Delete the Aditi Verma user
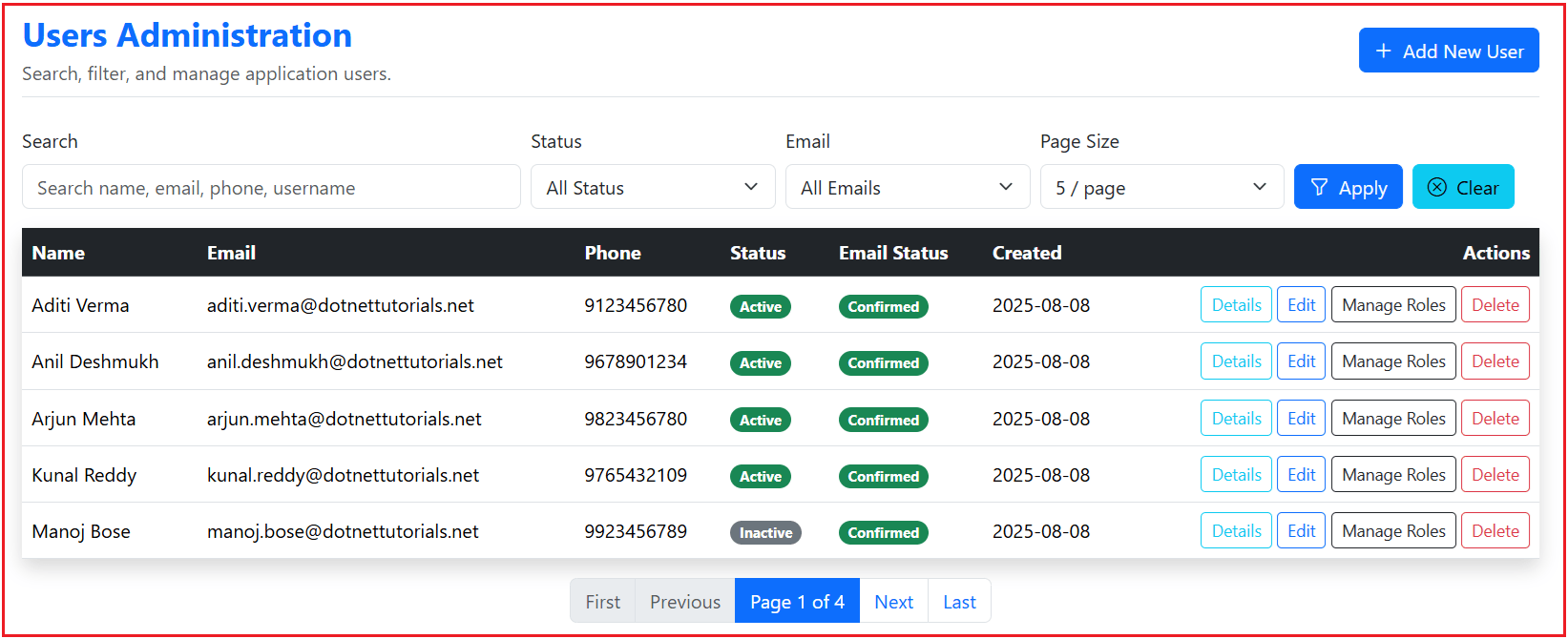 [1495, 305]
